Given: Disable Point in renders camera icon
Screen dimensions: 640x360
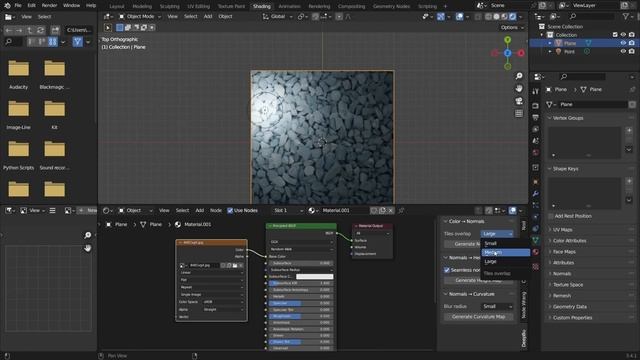Looking at the screenshot, I should (631, 52).
